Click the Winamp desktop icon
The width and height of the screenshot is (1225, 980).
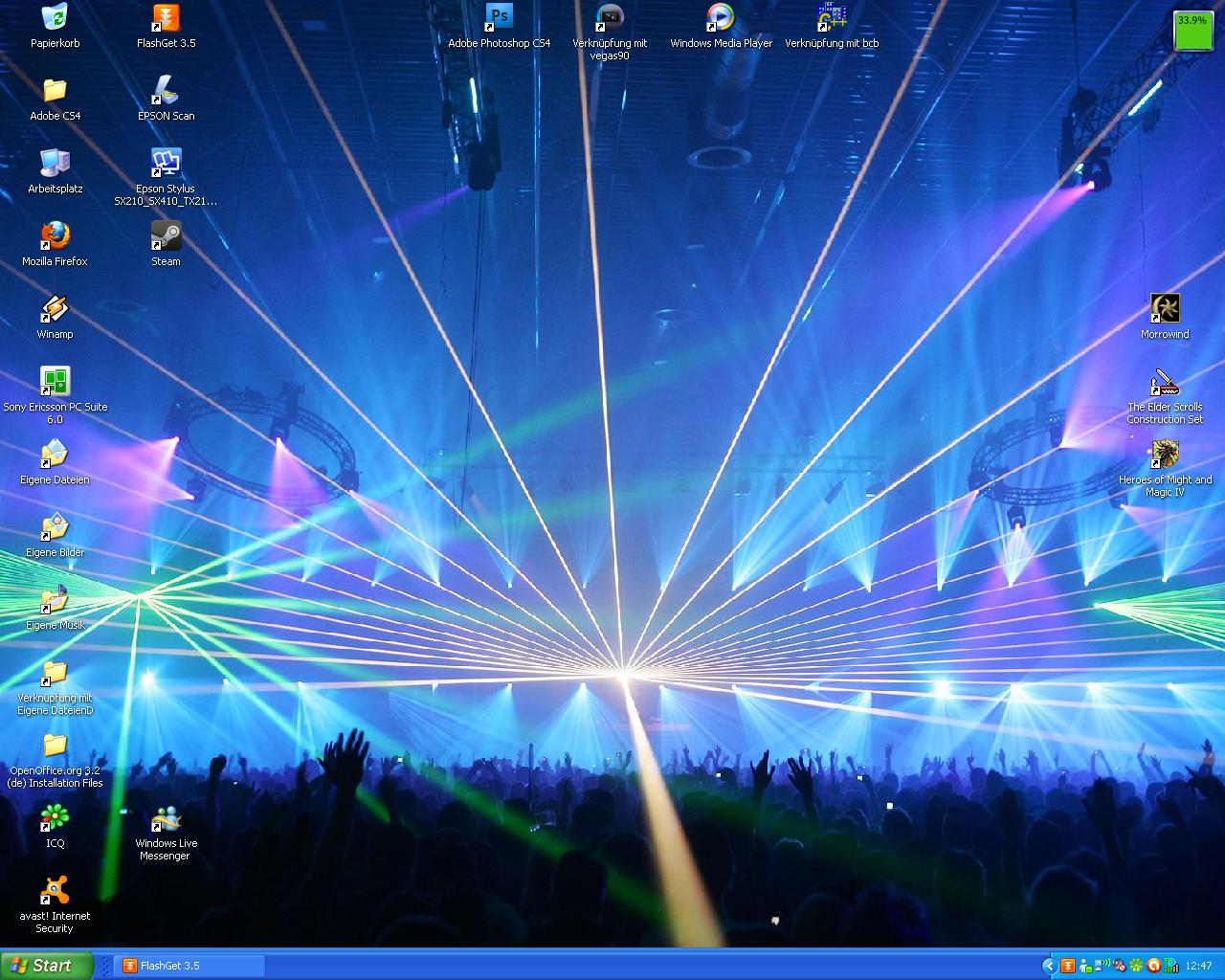[55, 309]
